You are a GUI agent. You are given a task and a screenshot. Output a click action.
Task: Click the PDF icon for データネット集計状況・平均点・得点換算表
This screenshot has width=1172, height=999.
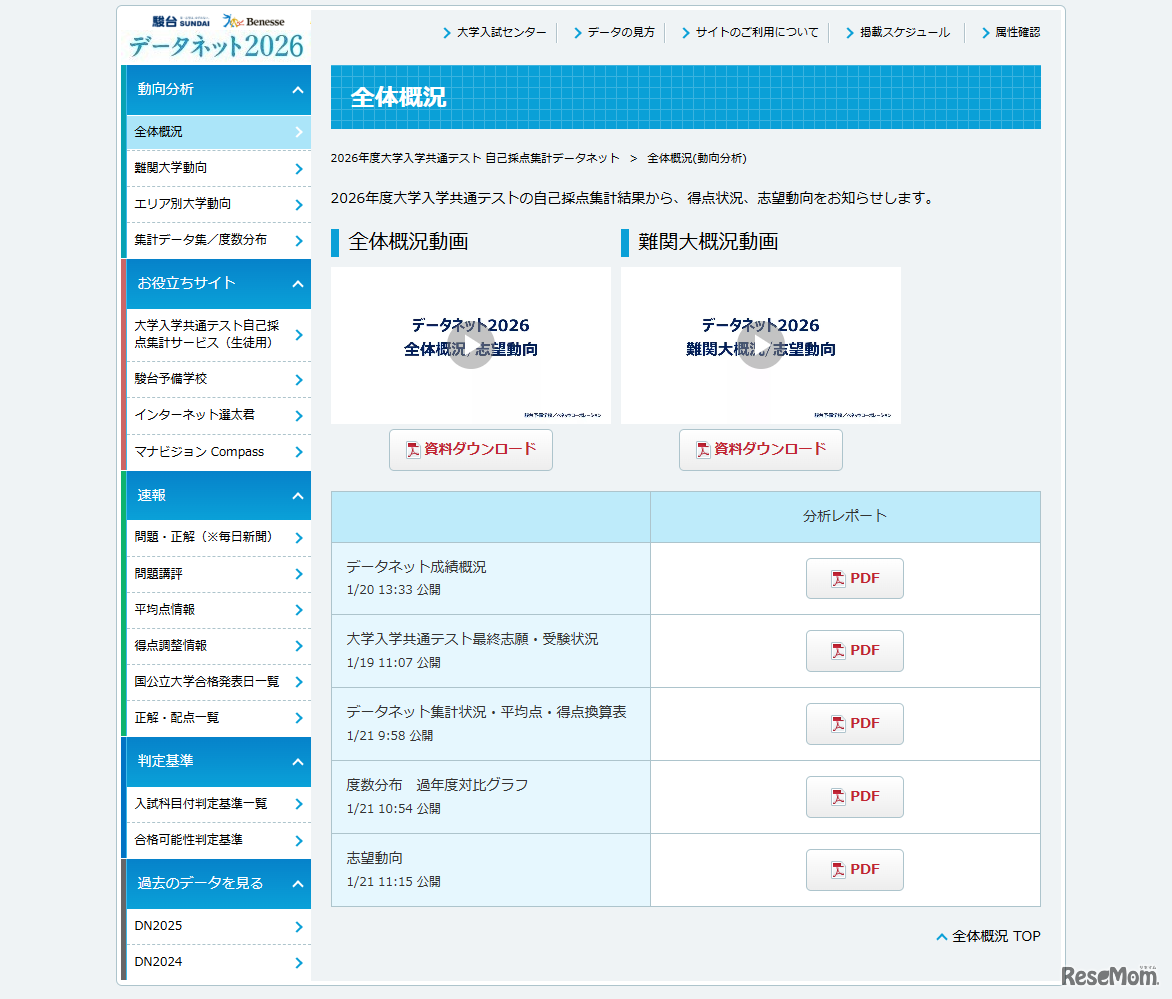[x=854, y=723]
